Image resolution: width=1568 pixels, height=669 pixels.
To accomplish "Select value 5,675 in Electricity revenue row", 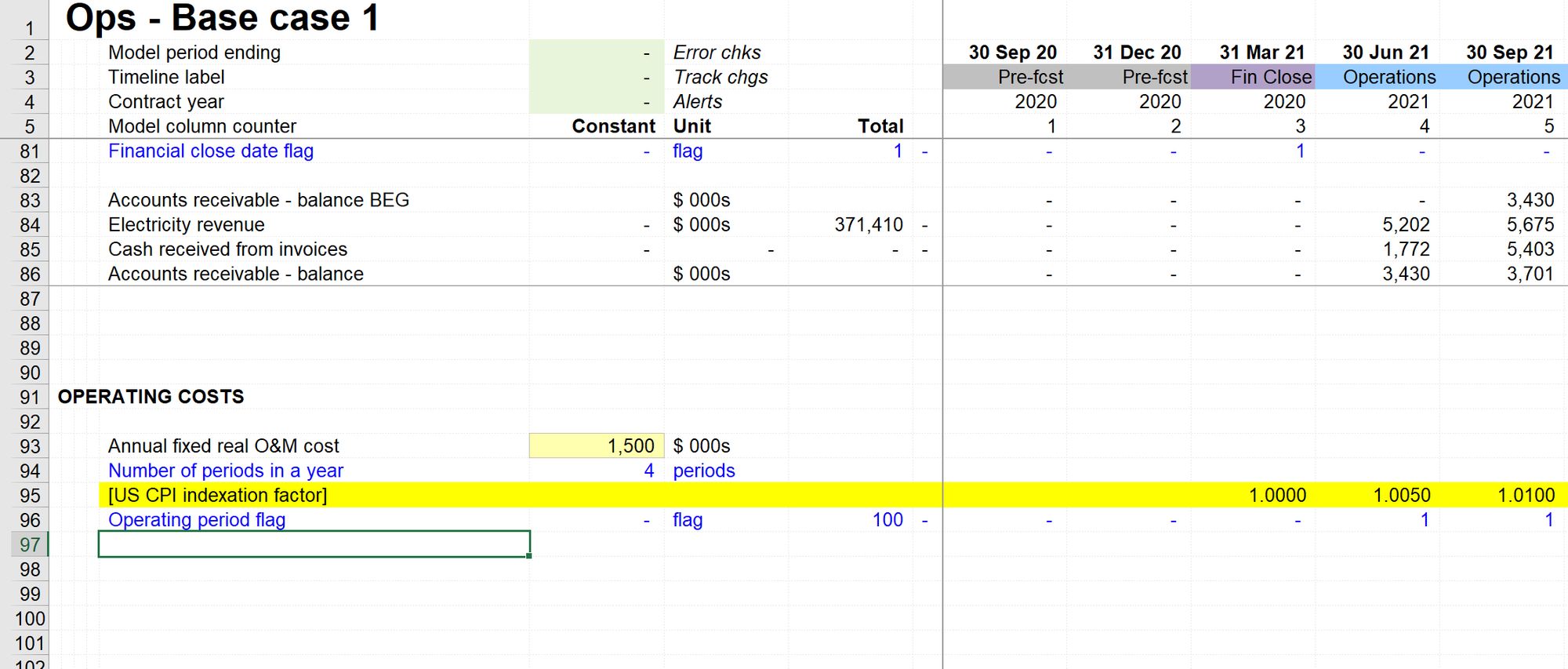I will (x=1530, y=224).
